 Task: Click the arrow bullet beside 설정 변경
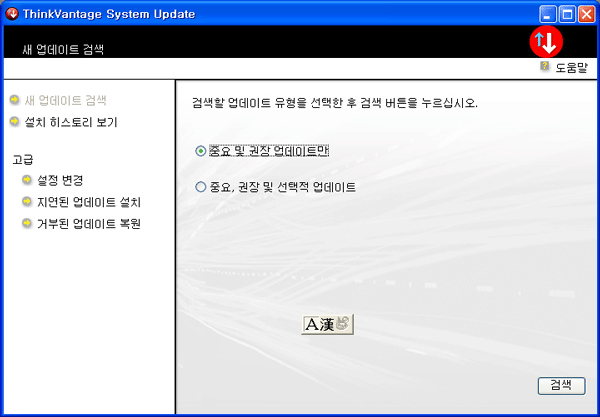click(x=27, y=179)
